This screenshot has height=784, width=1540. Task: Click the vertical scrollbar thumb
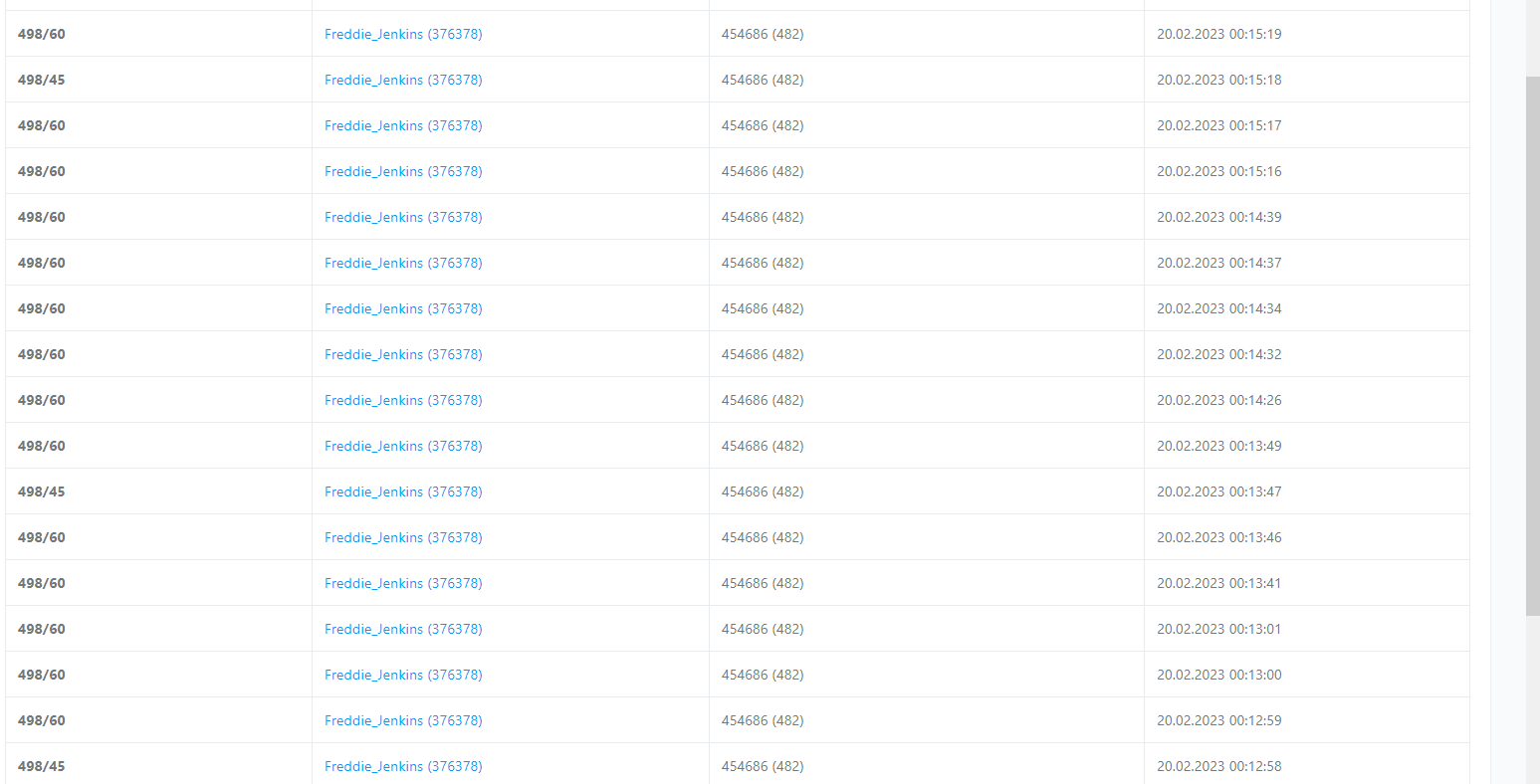(x=1532, y=343)
